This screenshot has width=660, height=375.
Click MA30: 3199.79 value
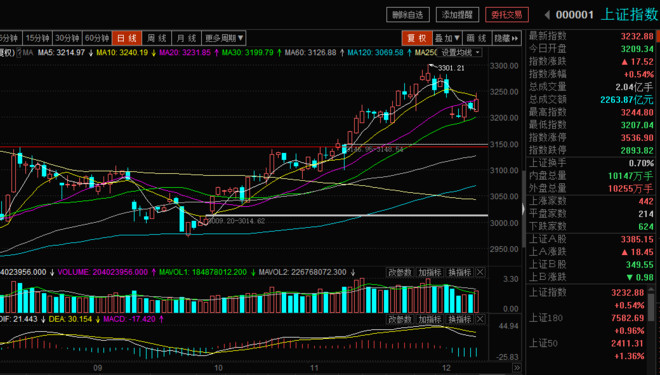click(248, 53)
